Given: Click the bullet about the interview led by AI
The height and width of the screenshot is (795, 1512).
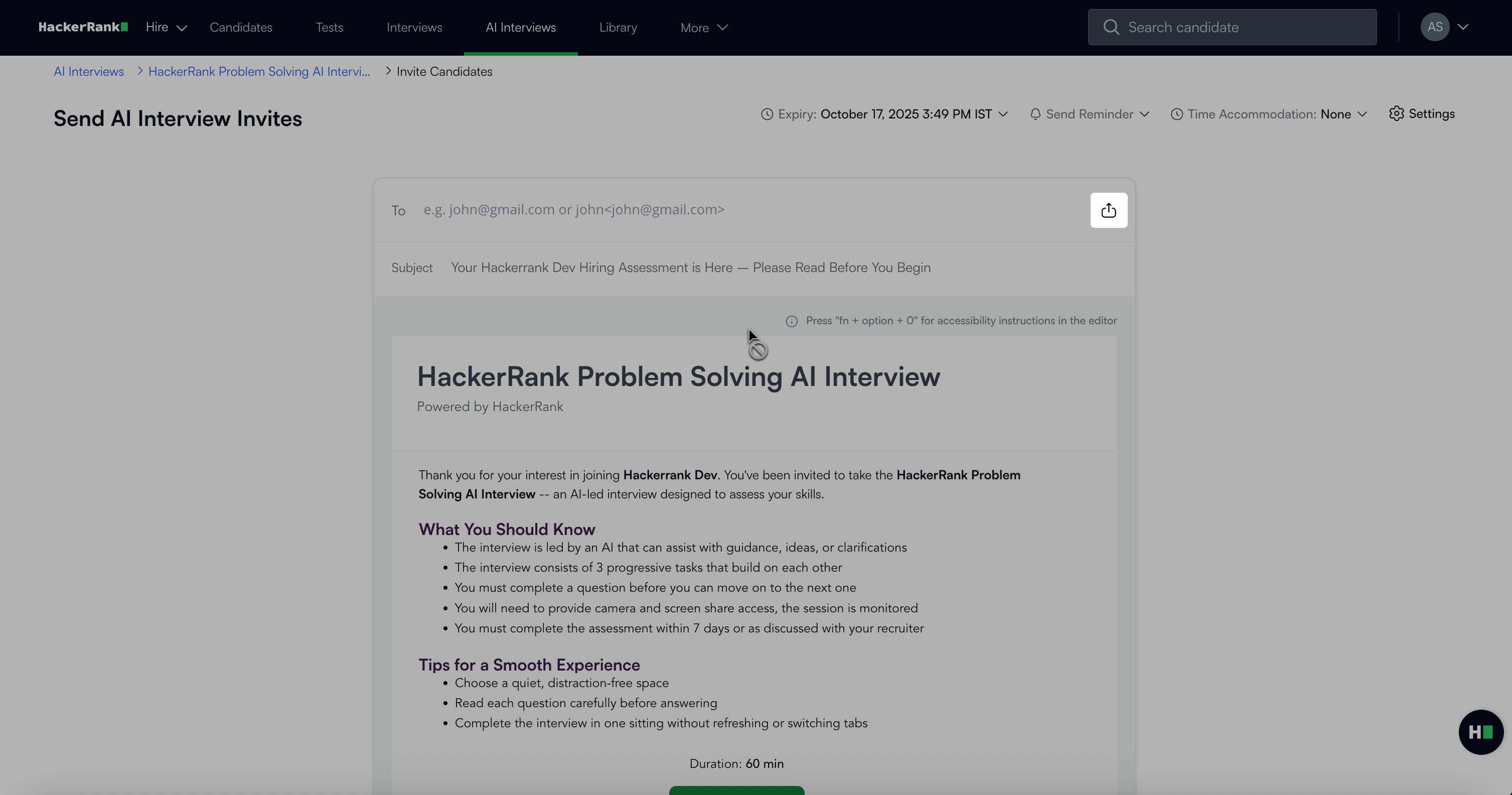Looking at the screenshot, I should pos(680,548).
